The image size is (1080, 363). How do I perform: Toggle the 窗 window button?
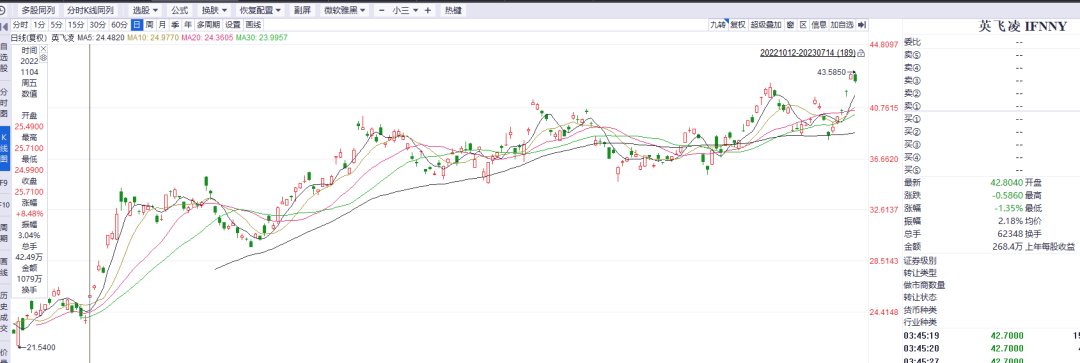point(790,25)
